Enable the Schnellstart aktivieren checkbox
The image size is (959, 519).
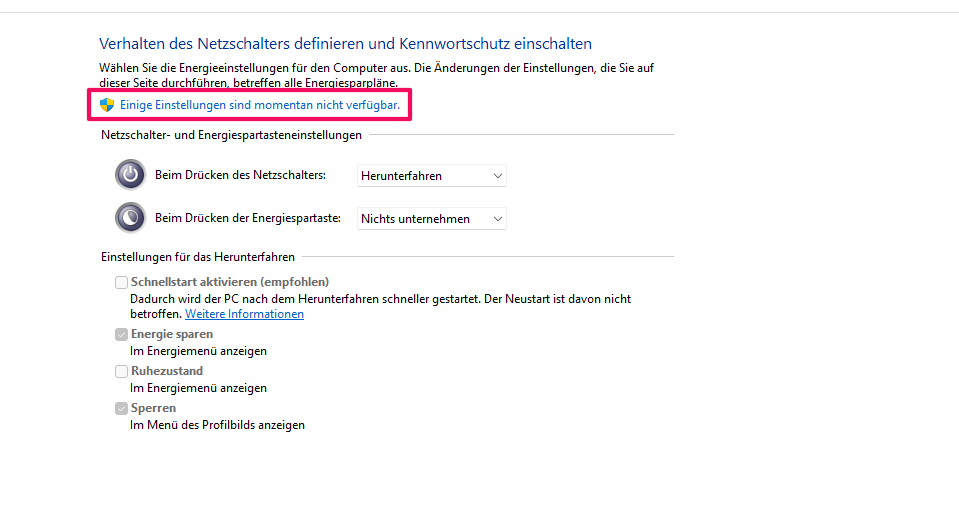[122, 282]
